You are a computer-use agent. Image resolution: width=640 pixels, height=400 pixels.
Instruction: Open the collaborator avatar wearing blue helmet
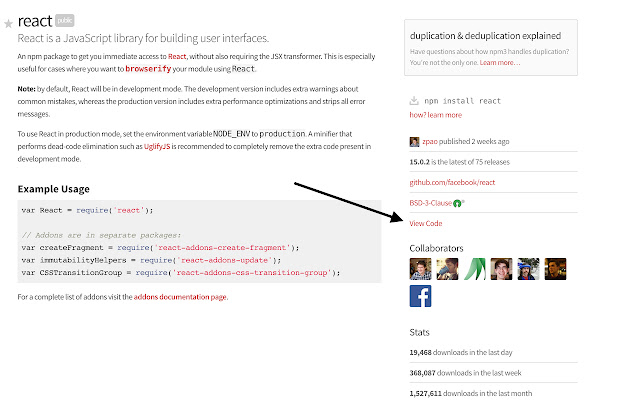528,269
